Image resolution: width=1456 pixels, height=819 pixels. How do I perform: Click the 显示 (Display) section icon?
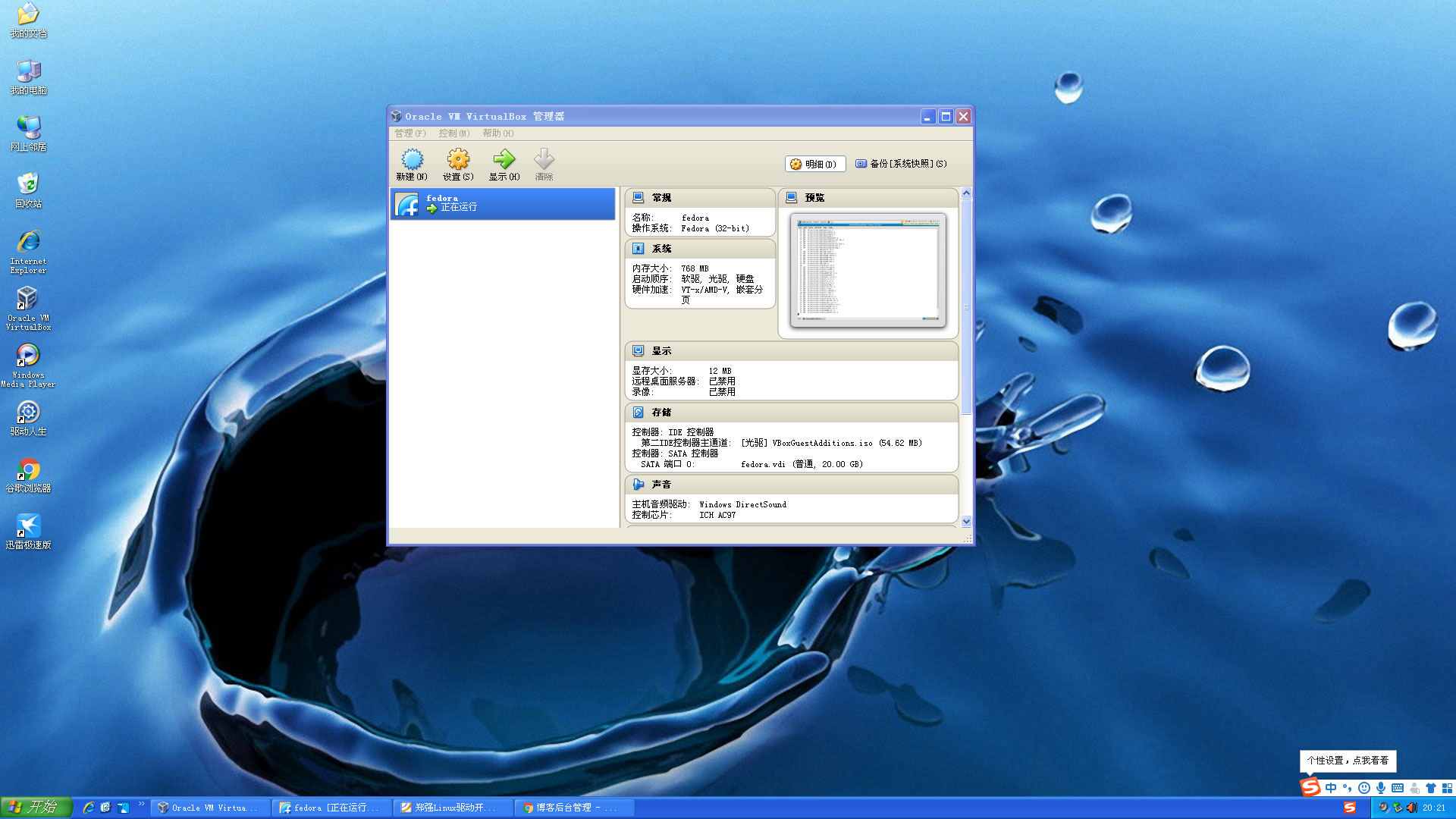click(639, 351)
